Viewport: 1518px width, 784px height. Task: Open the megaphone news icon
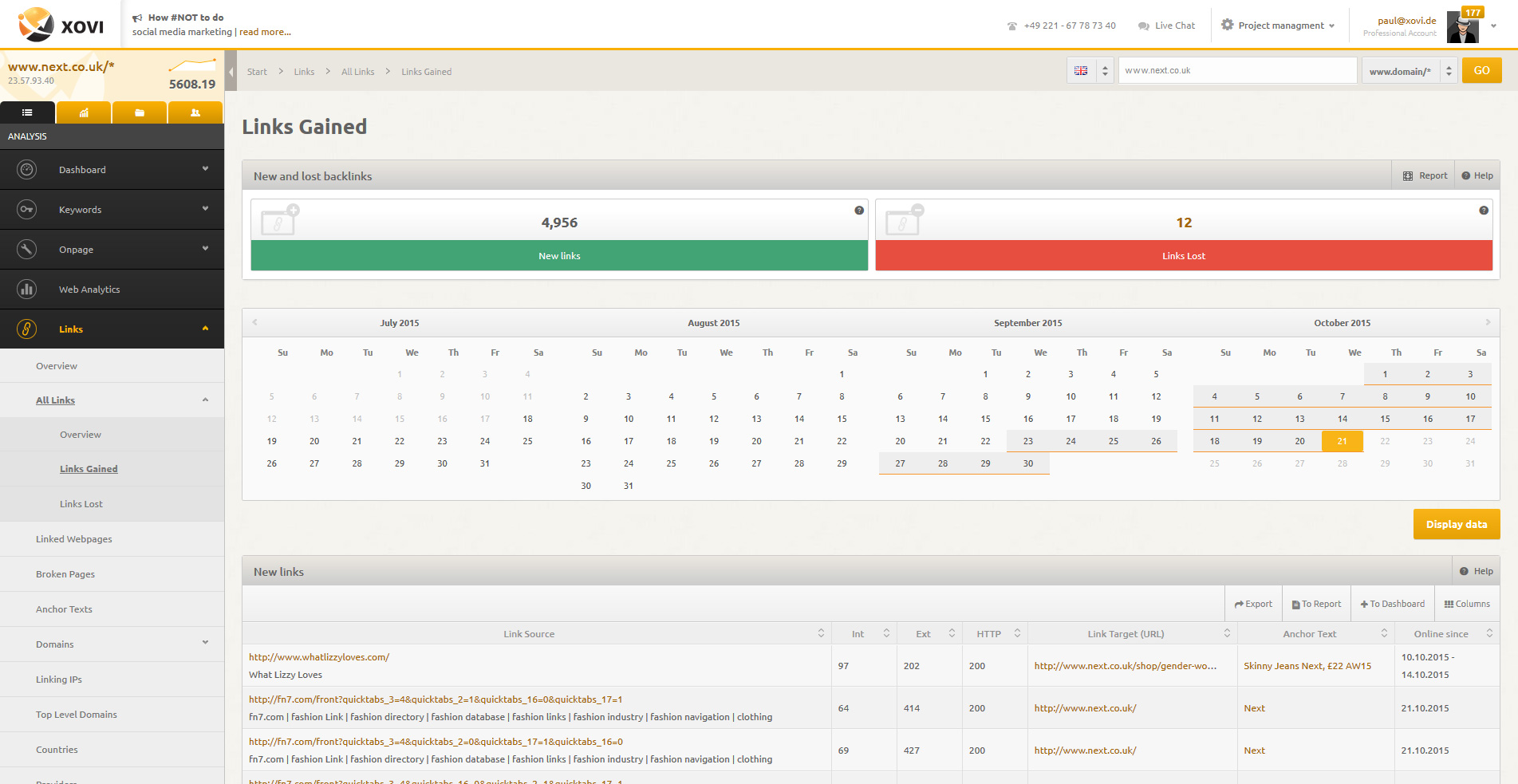[137, 18]
